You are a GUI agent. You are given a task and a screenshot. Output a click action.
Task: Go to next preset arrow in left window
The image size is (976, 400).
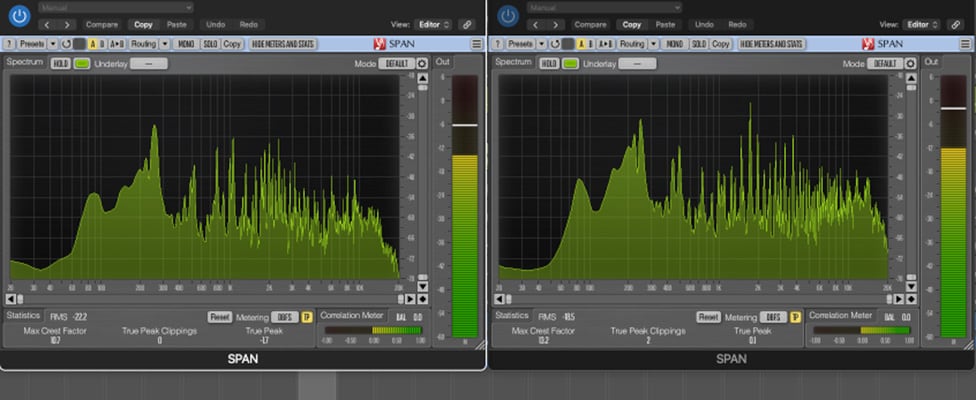click(67, 25)
